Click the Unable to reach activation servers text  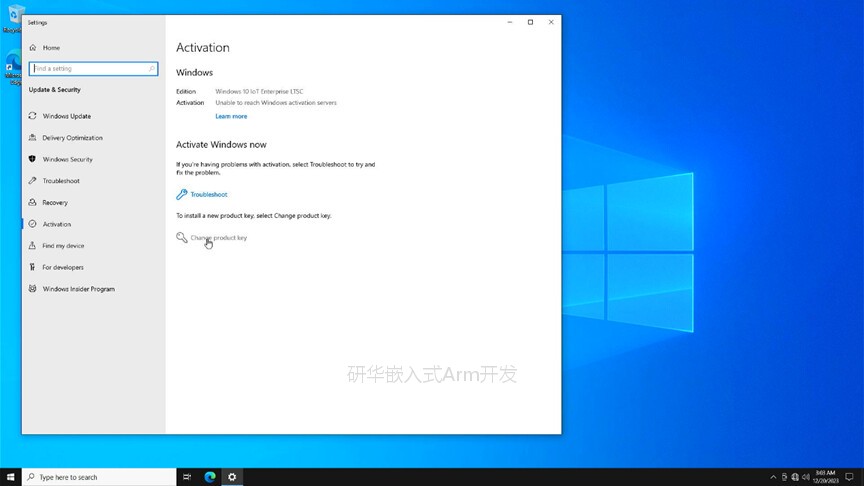click(x=276, y=102)
